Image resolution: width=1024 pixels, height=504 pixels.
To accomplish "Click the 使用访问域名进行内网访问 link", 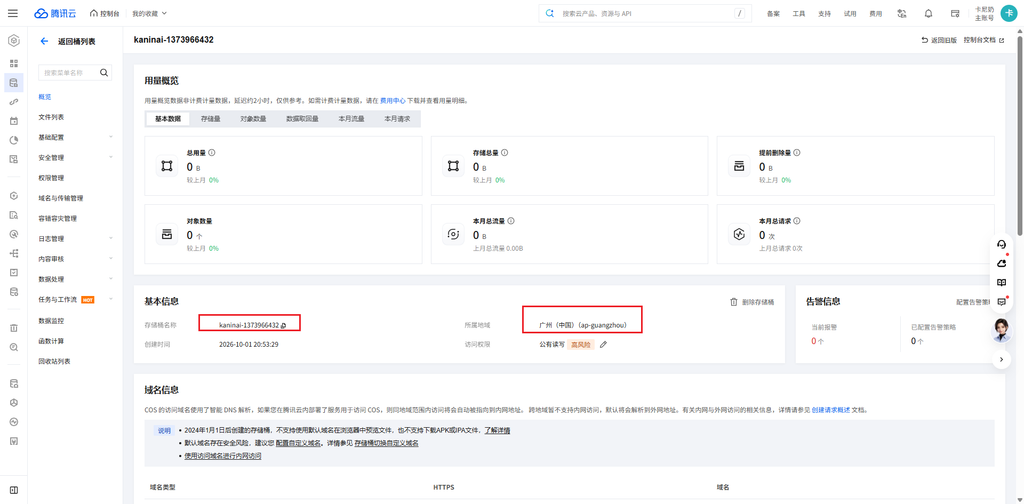I will click(x=223, y=456).
